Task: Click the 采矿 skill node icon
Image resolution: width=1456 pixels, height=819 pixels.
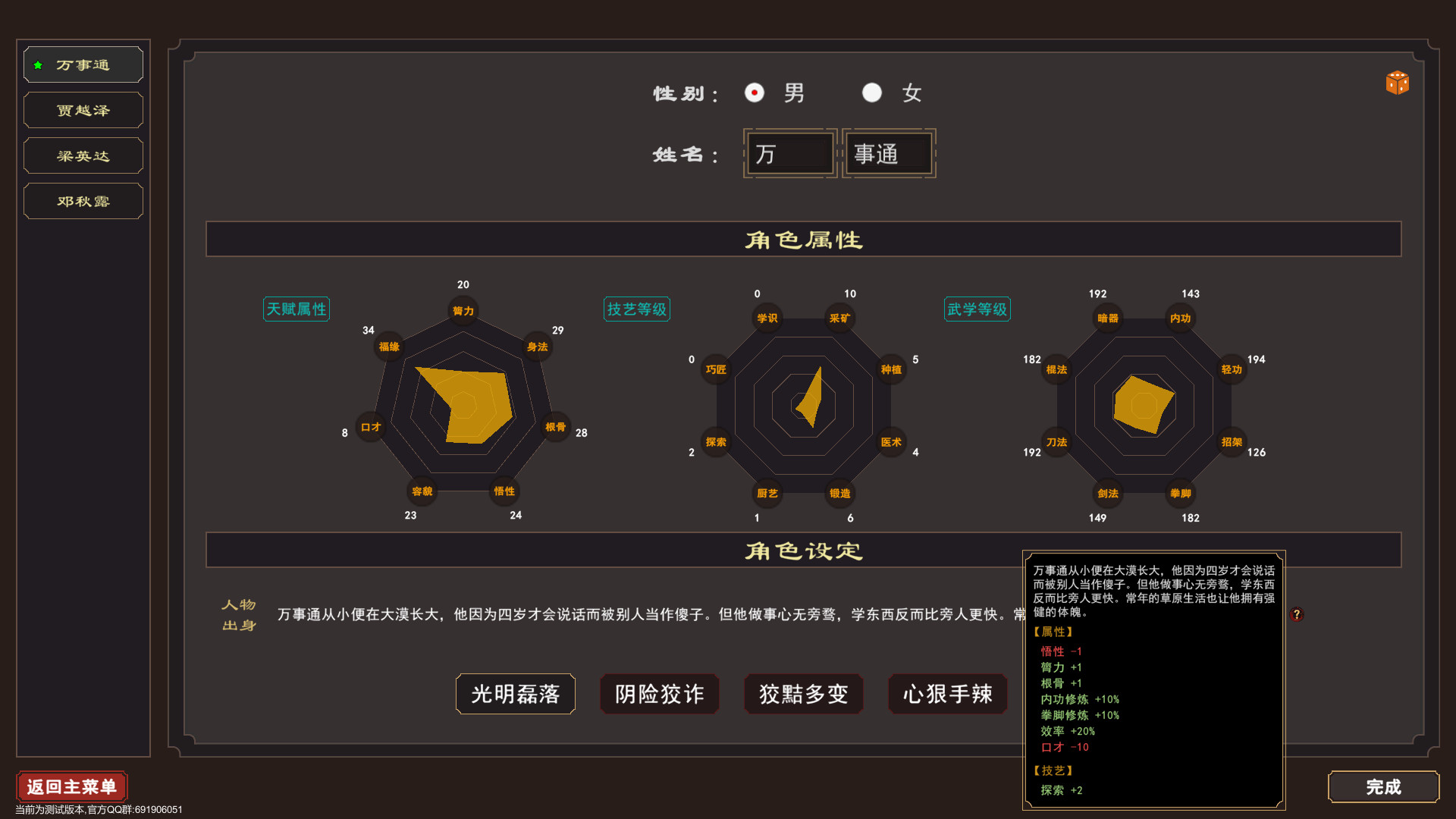Action: point(839,318)
